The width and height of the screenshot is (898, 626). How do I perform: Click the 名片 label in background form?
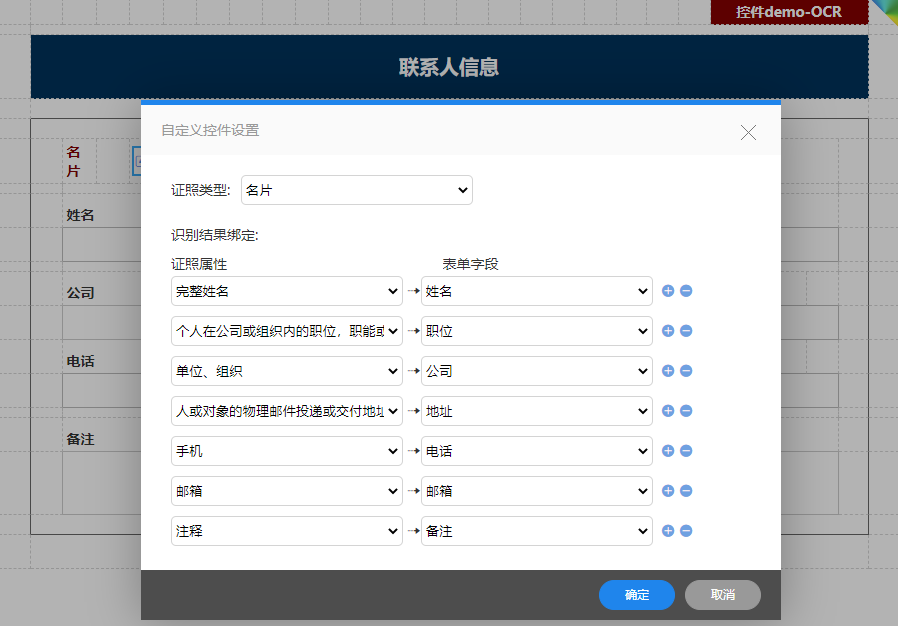tap(73, 162)
